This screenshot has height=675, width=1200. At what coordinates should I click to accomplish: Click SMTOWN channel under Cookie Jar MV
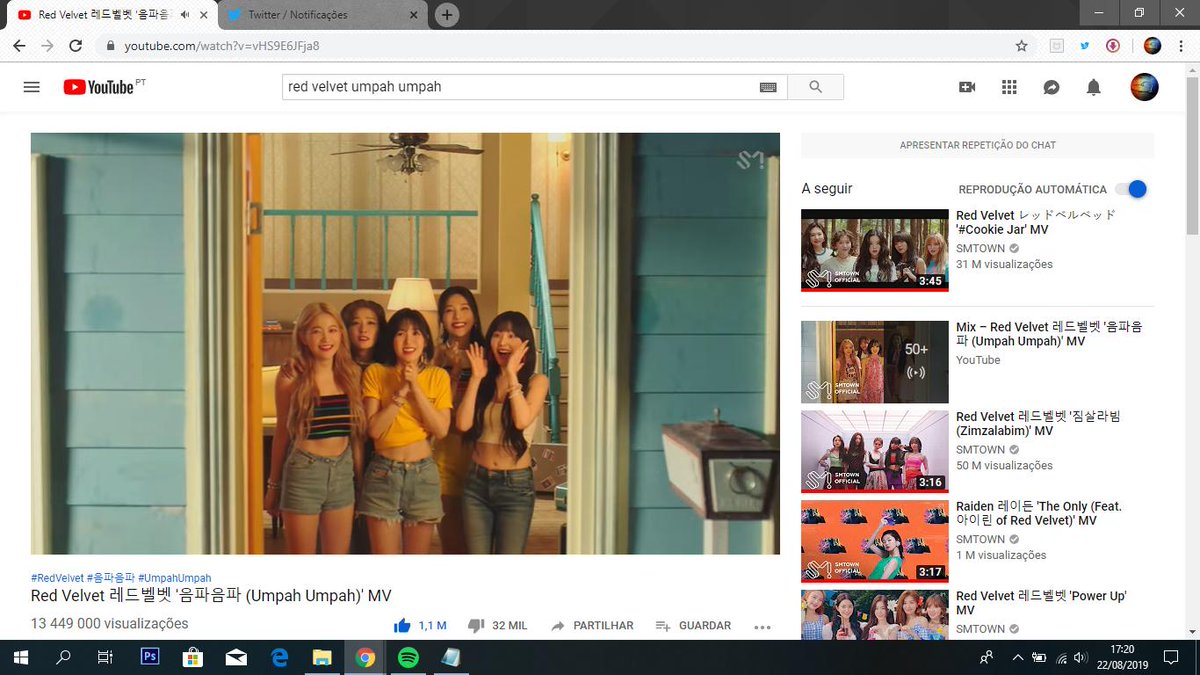pos(980,248)
